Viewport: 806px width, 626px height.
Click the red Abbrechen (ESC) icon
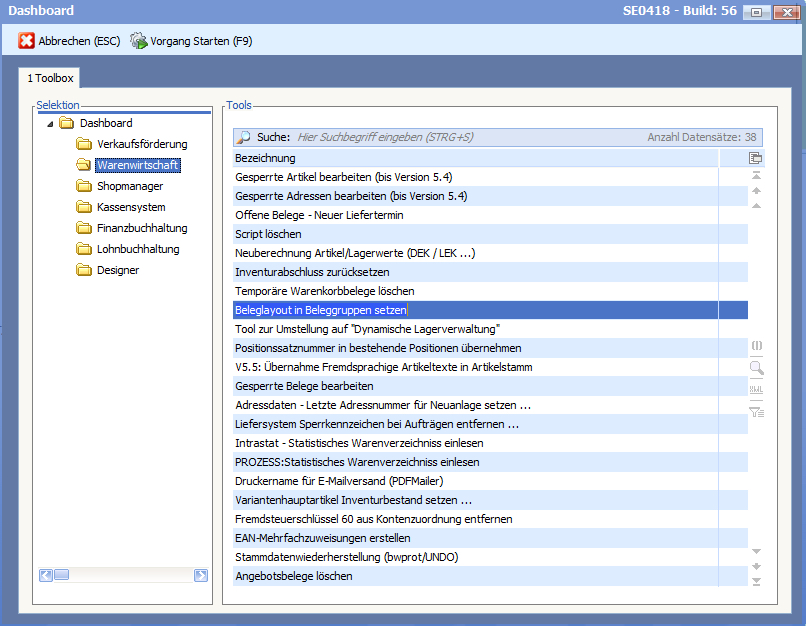click(27, 41)
